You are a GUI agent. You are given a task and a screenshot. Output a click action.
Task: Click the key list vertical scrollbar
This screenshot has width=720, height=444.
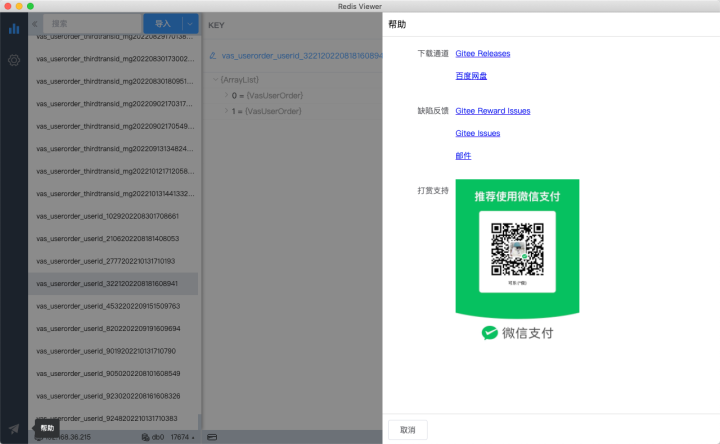(x=200, y=421)
